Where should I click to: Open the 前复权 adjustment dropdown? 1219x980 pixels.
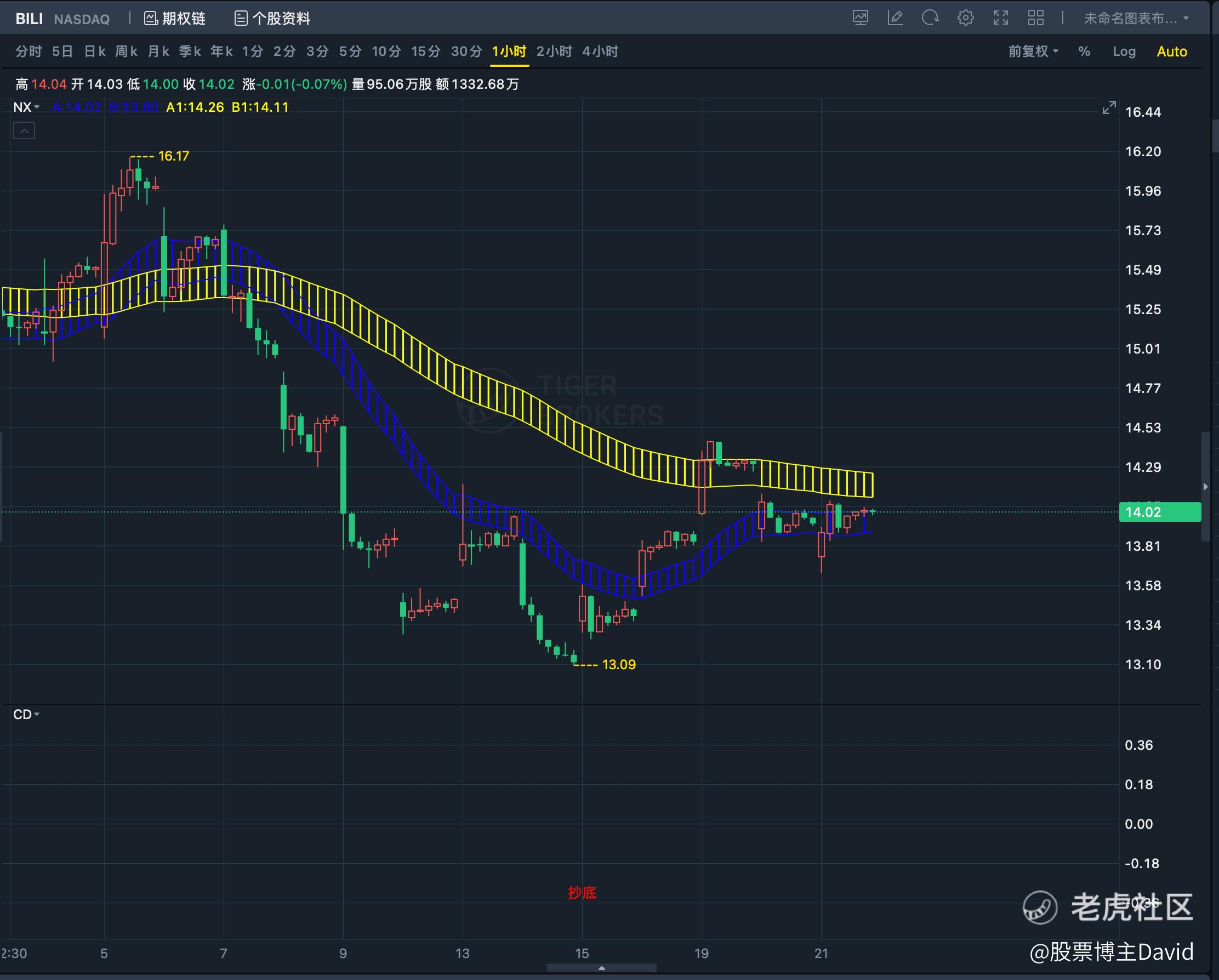pos(1033,52)
